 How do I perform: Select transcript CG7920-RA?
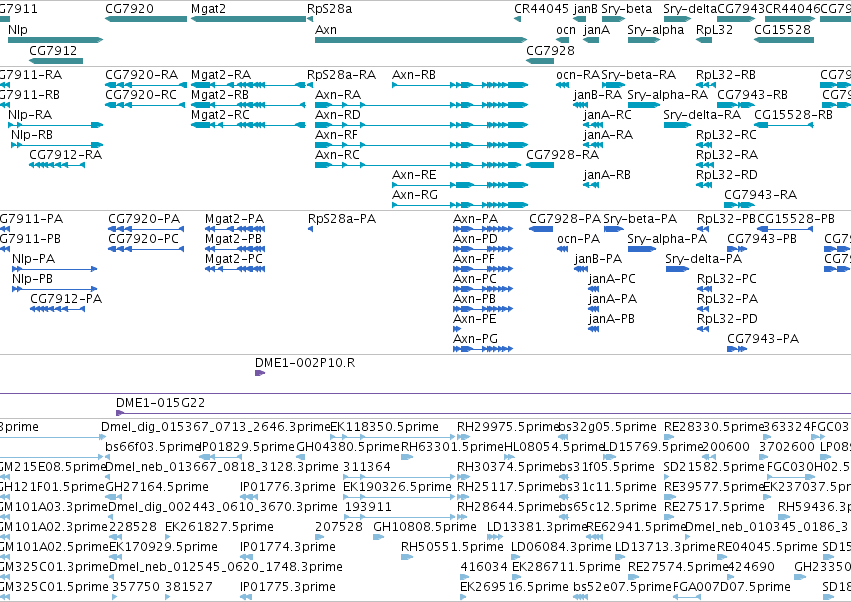tap(141, 75)
